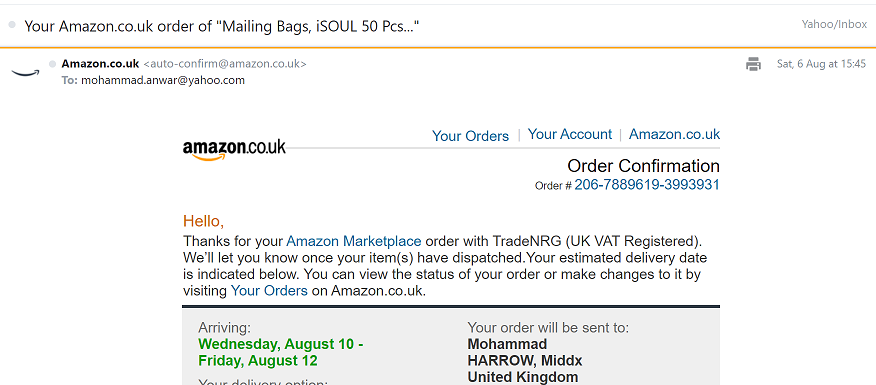This screenshot has height=385, width=876.
Task: Click the Yahoo/Inbox folder label
Action: pos(834,24)
